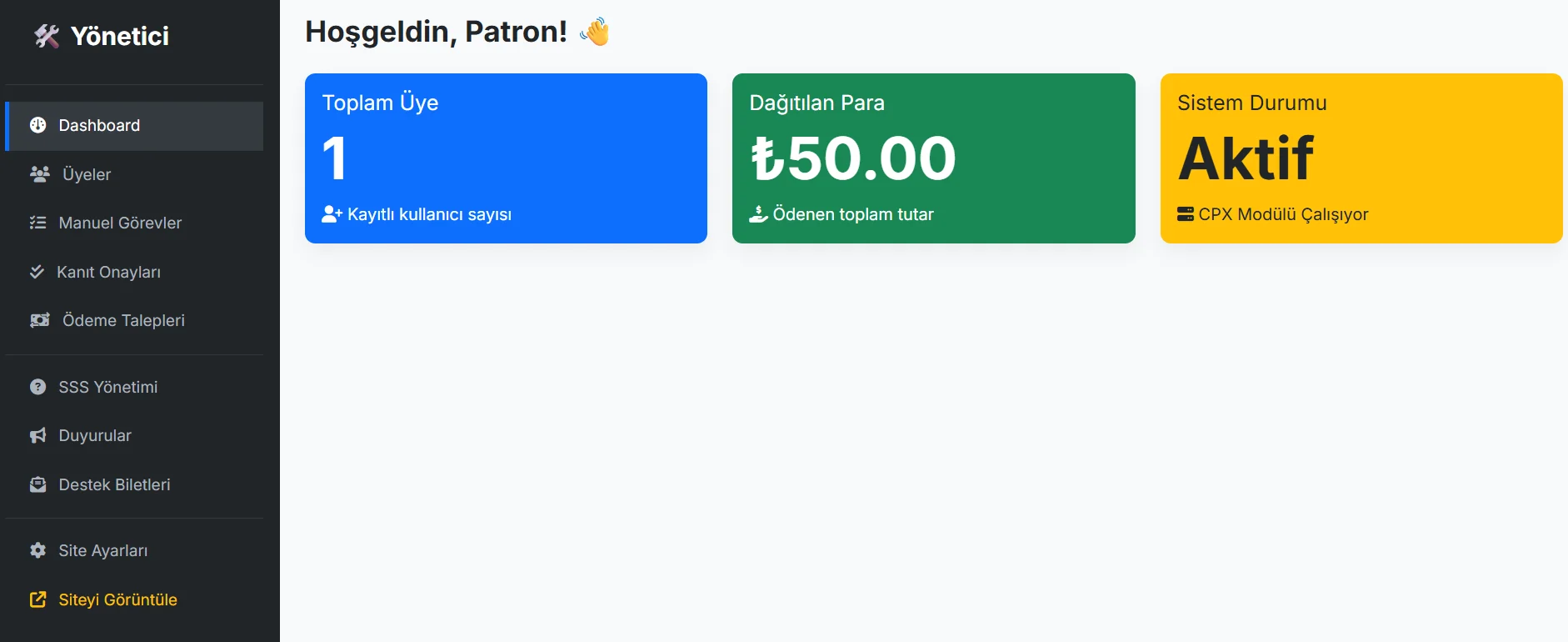The image size is (1568, 642).
Task: Click the blue Toplam Üye card
Action: point(506,158)
